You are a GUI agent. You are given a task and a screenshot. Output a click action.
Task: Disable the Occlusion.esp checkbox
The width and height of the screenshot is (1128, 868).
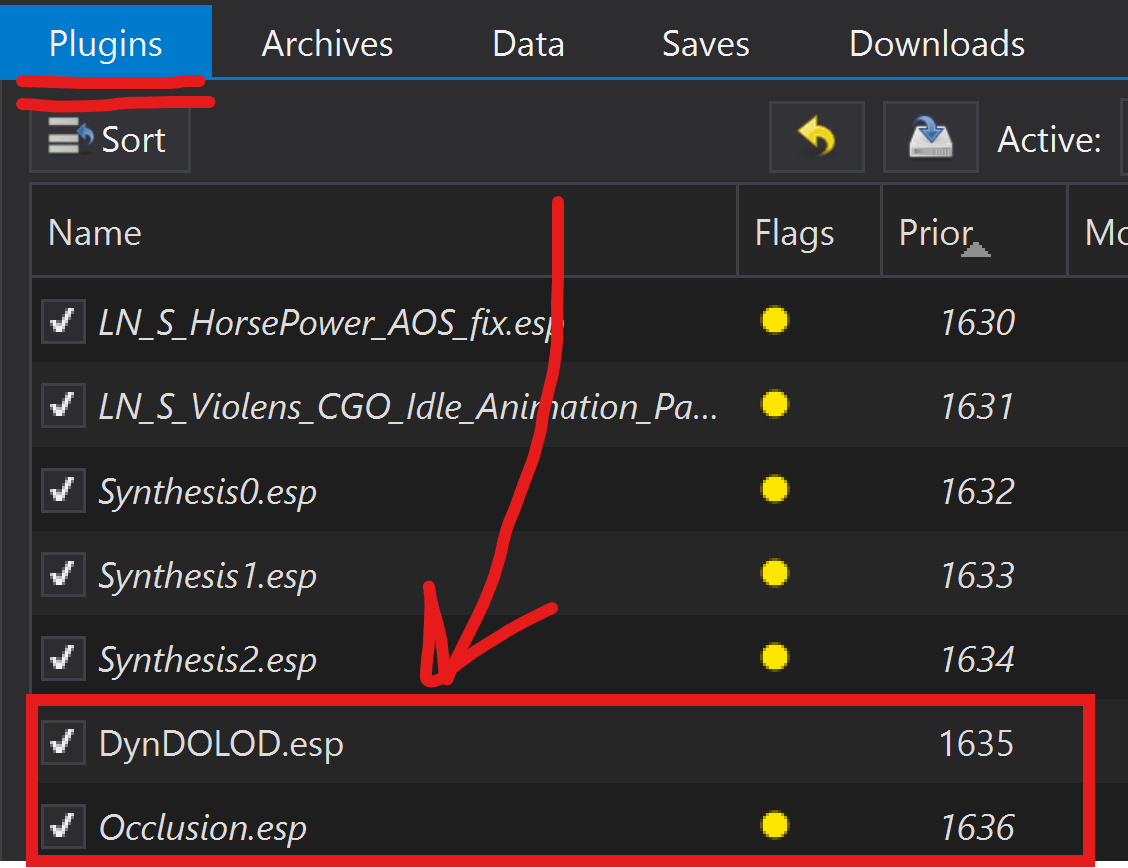64,827
